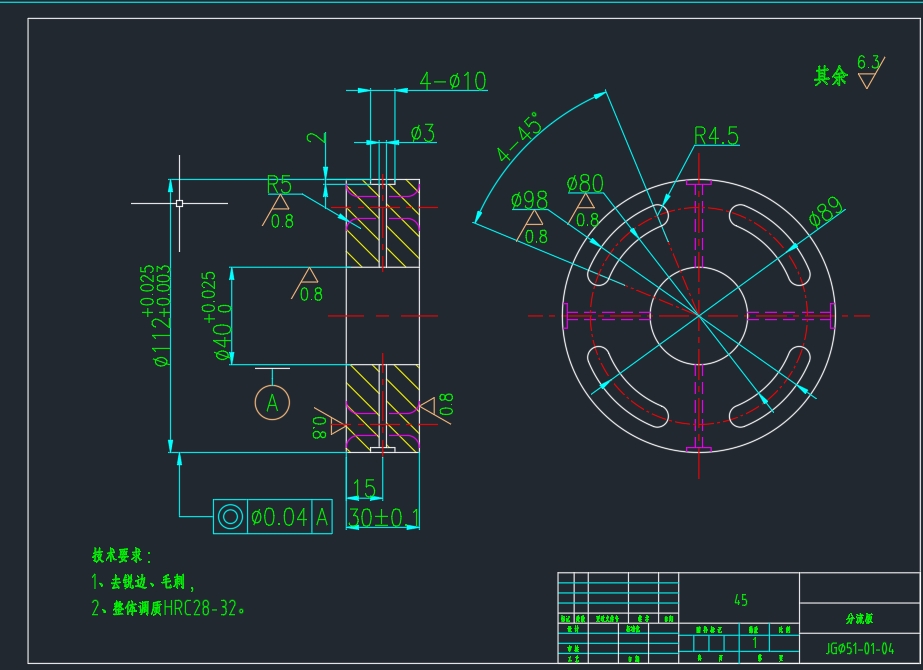Click the datum A circle marker
The height and width of the screenshot is (670, 923).
[x=272, y=403]
